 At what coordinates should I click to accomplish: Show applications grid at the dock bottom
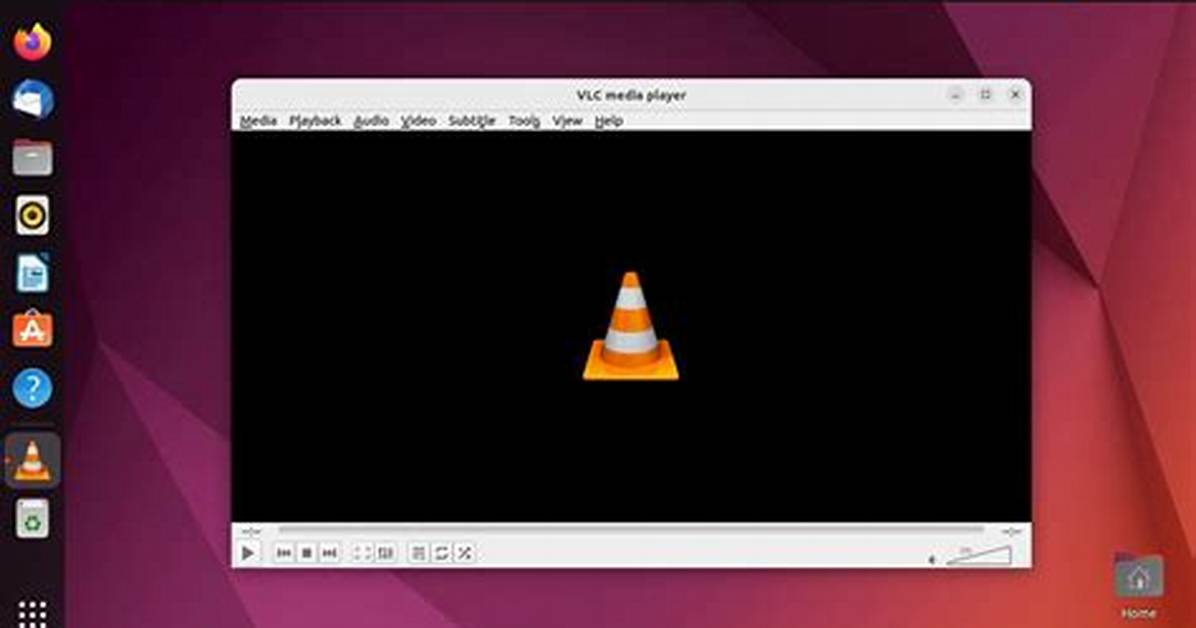pos(33,613)
